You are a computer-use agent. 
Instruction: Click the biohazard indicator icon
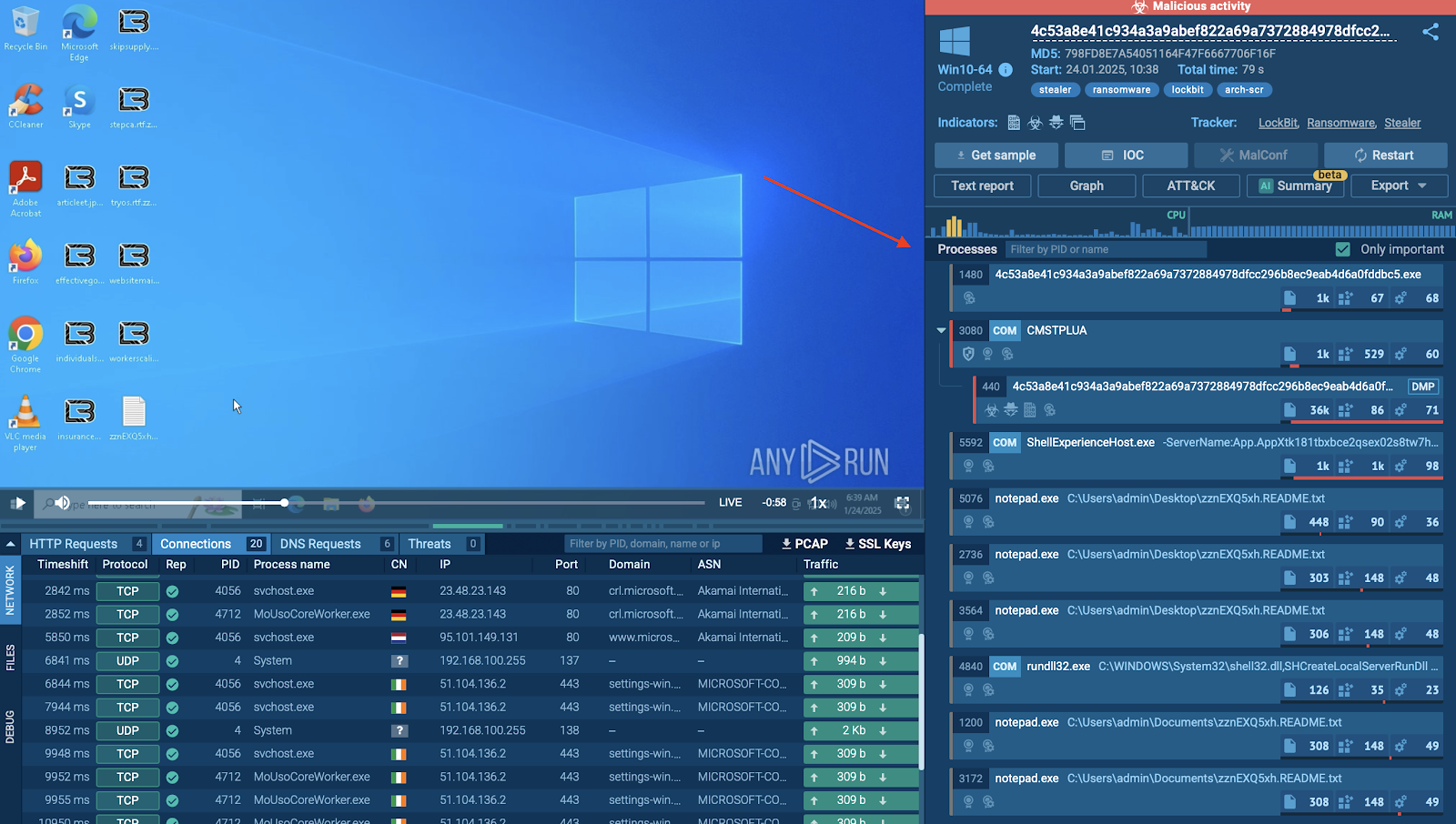(1035, 123)
